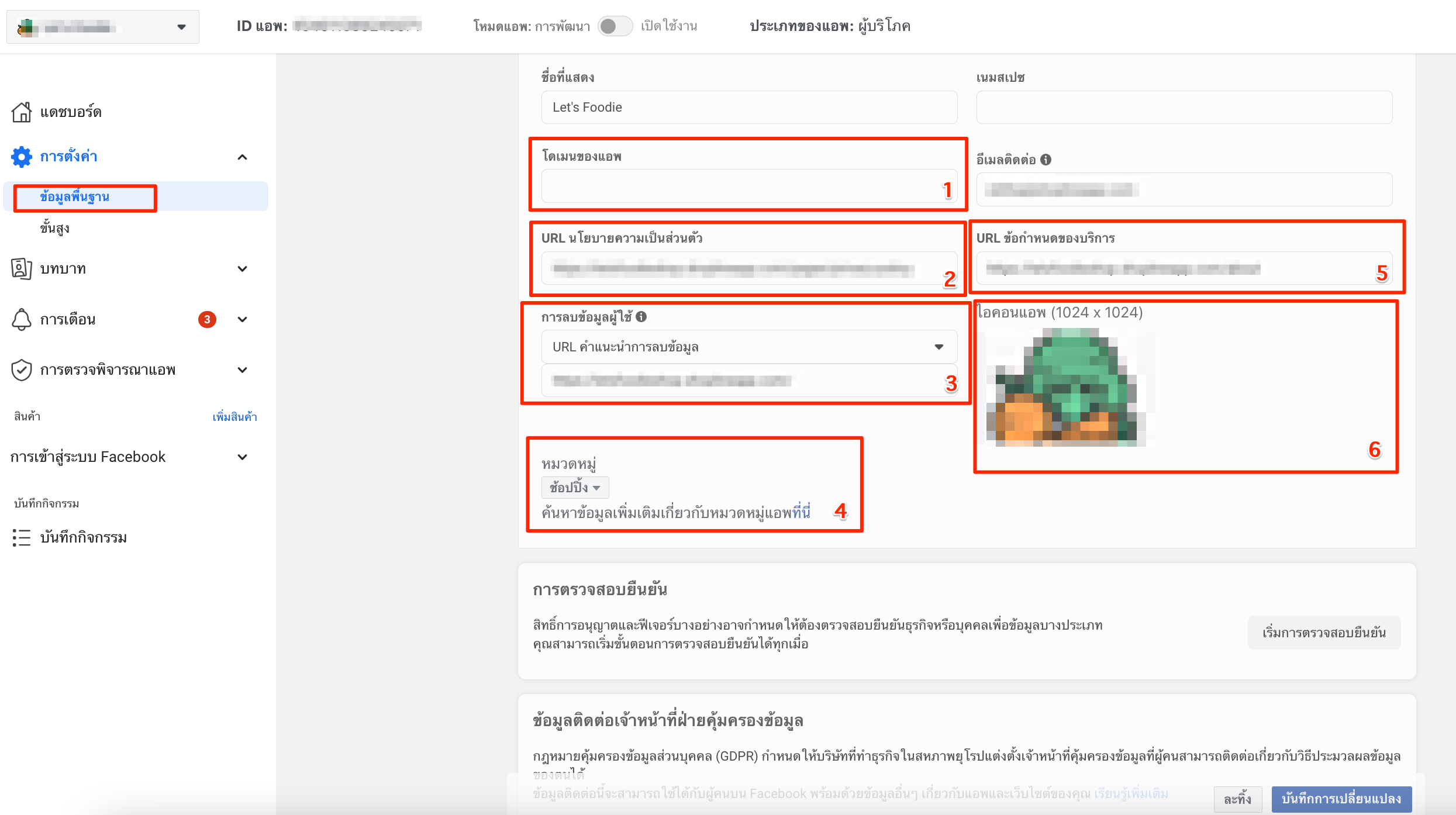The image size is (1456, 815).
Task: Open the app selector dropdown at top left
Action: tap(103, 27)
